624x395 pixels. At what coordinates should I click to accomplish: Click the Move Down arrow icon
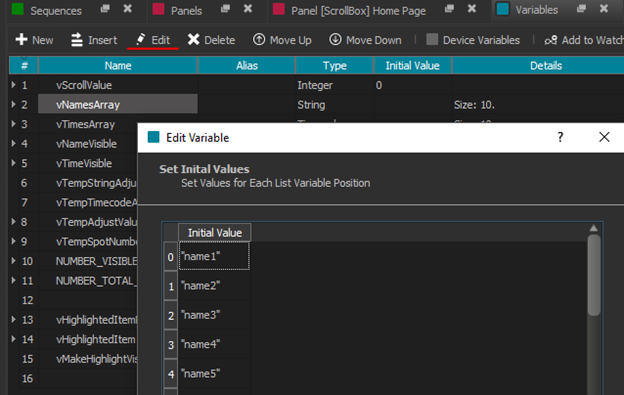pyautogui.click(x=335, y=39)
